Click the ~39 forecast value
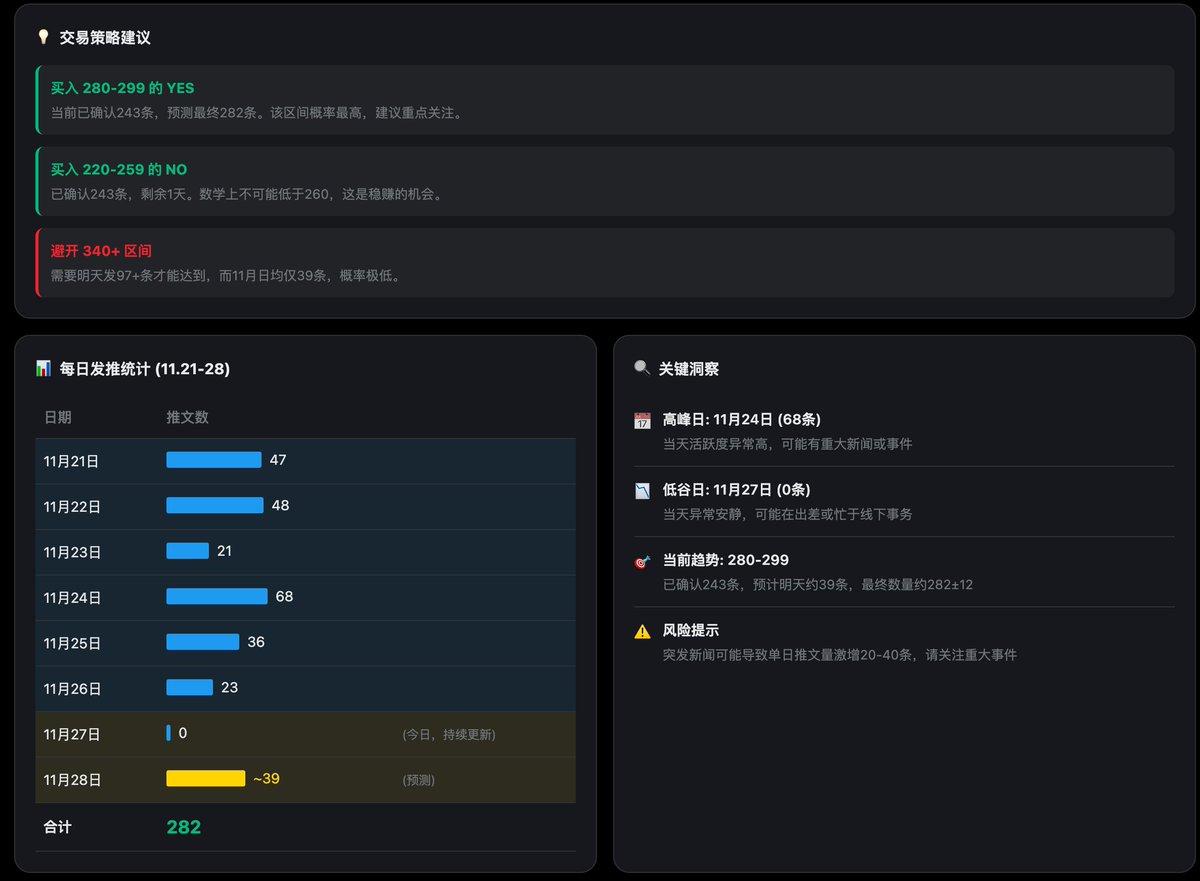Screen dimensions: 1200x881 (266, 779)
